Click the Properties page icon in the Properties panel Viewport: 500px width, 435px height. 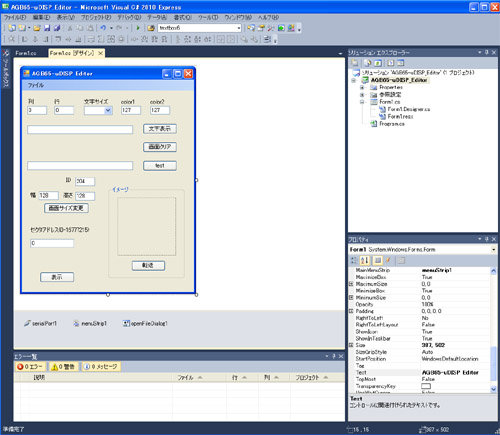click(x=377, y=260)
